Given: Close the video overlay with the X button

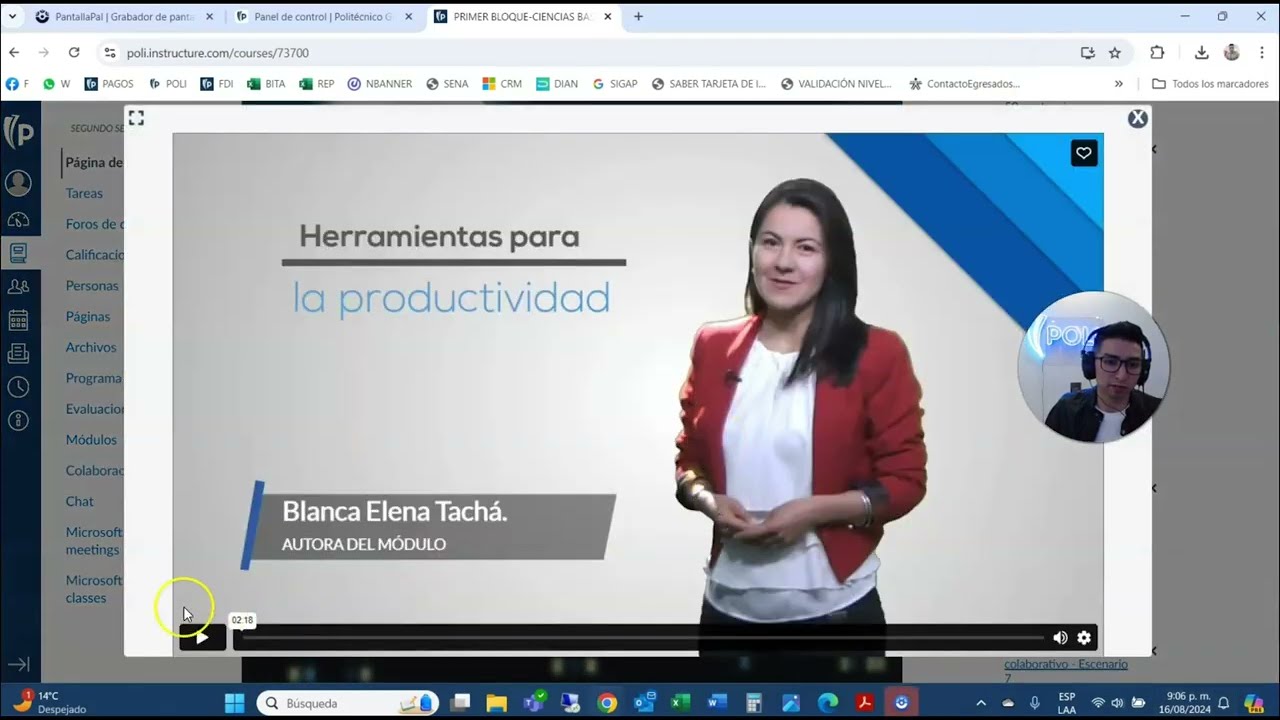Looking at the screenshot, I should pos(1138,118).
